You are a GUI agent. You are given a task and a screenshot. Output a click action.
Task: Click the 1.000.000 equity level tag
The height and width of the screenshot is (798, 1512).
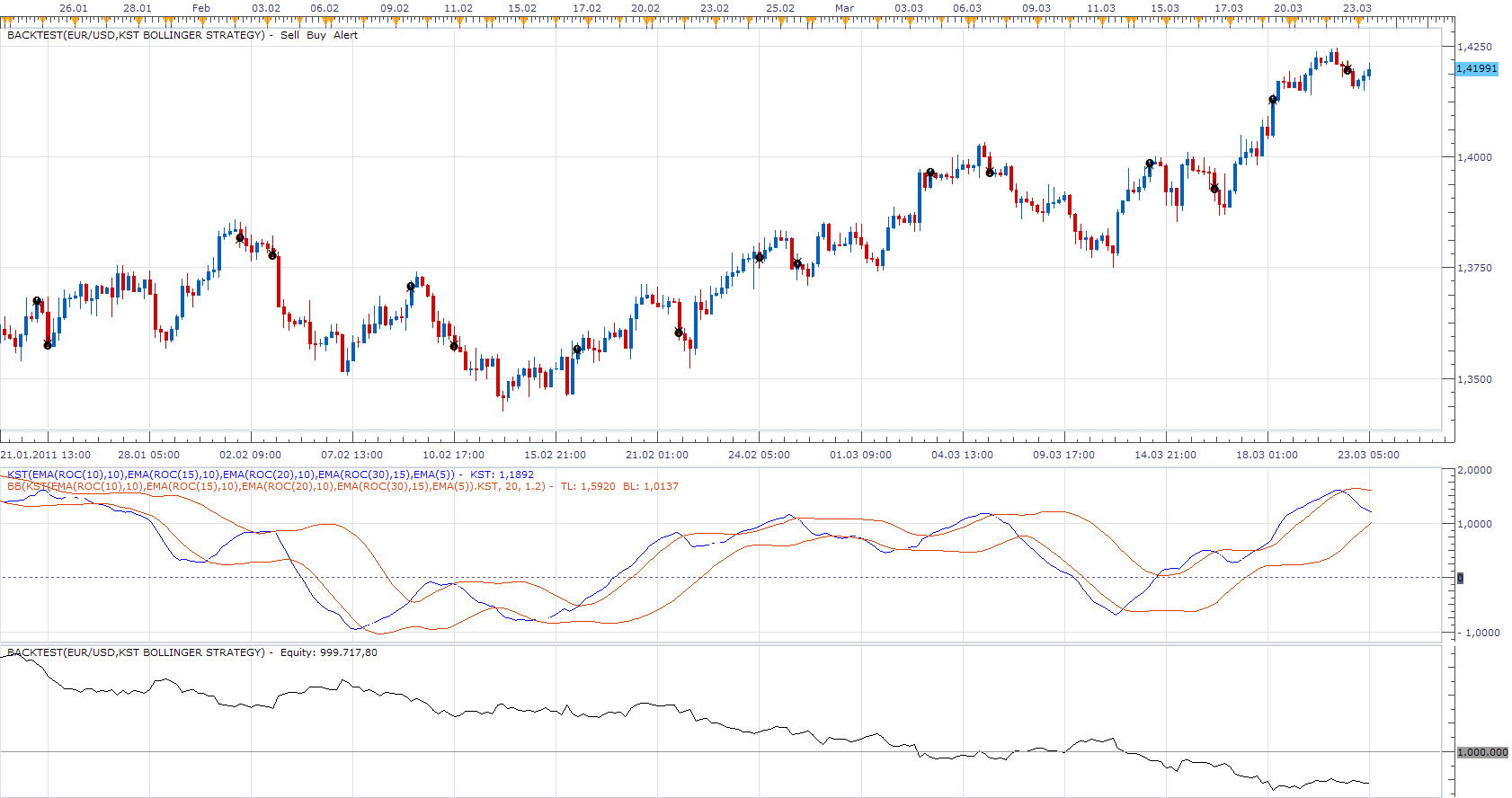click(1482, 752)
